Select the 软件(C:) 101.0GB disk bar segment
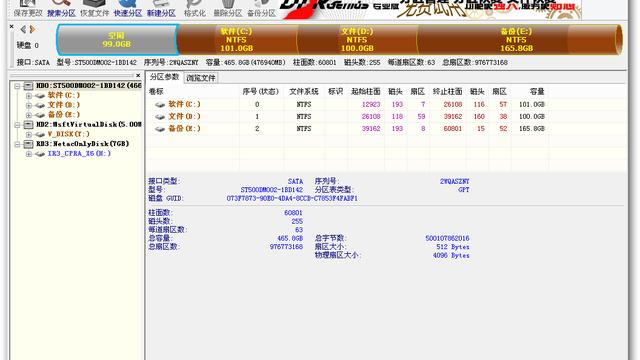Screen dimensions: 640x360 (x=237, y=40)
